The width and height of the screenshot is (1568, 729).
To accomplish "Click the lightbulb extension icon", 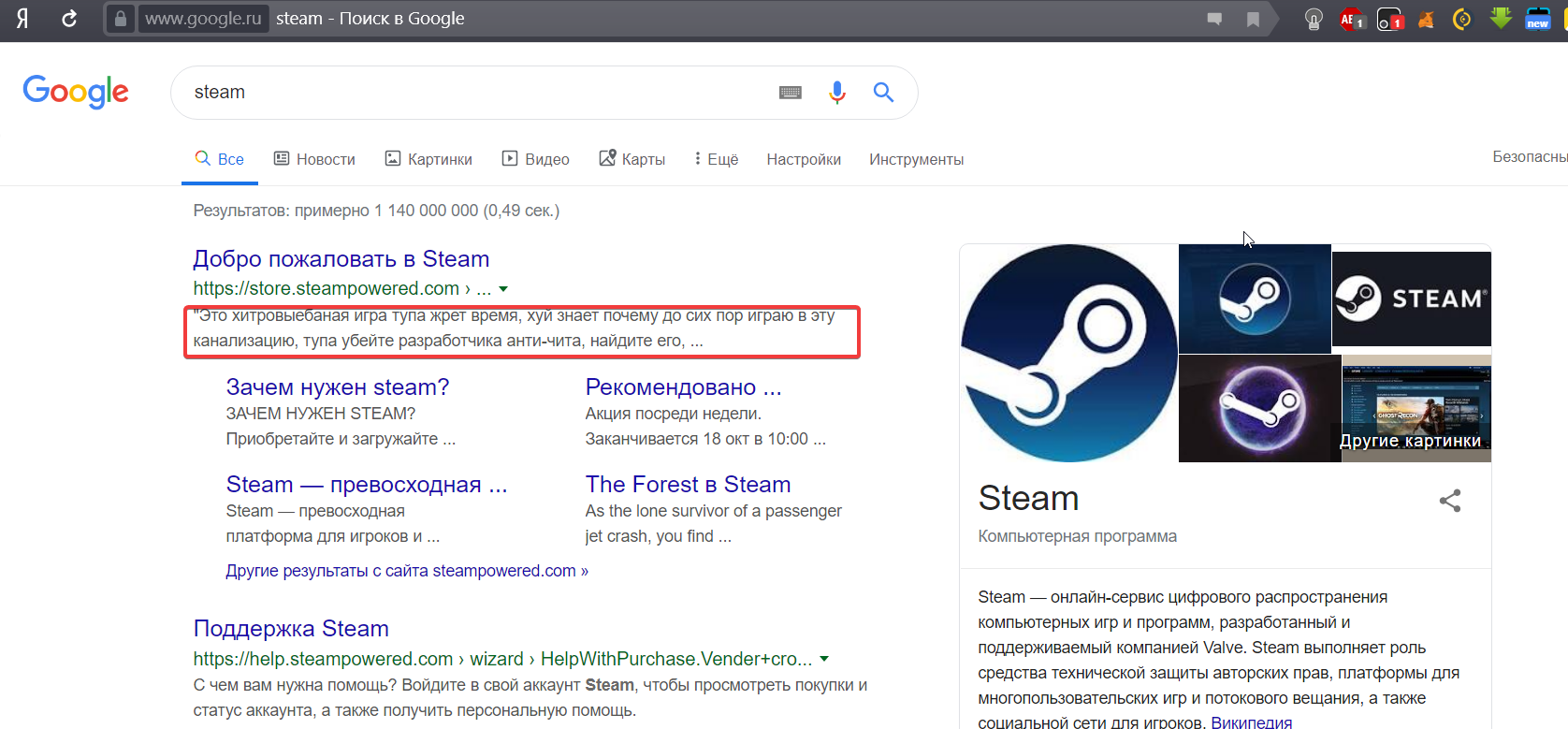I will 1314,19.
